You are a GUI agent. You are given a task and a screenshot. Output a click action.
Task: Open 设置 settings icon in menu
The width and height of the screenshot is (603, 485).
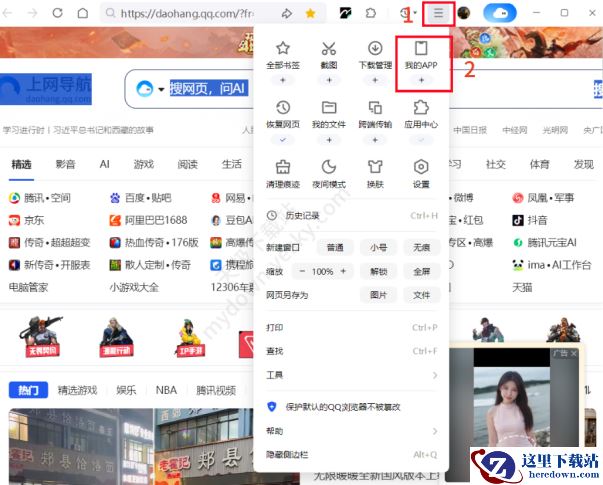pyautogui.click(x=421, y=168)
